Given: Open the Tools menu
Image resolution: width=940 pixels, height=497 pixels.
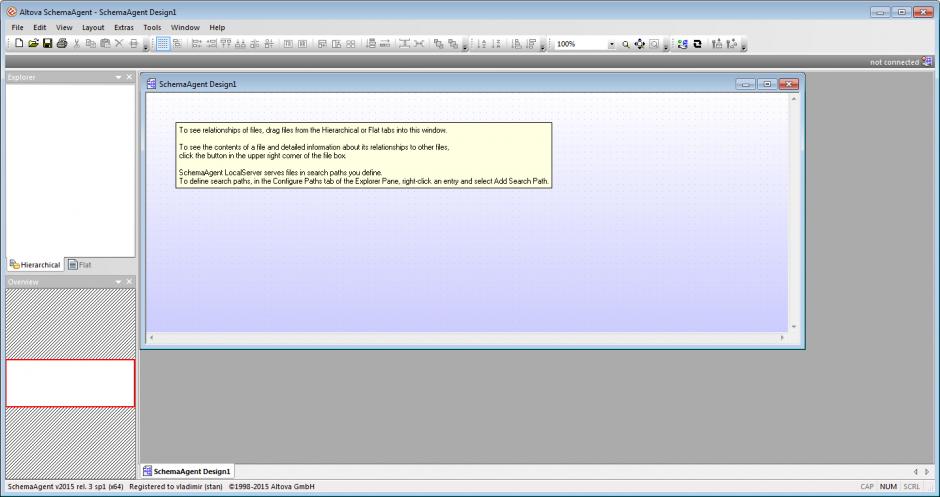Looking at the screenshot, I should tap(152, 28).
